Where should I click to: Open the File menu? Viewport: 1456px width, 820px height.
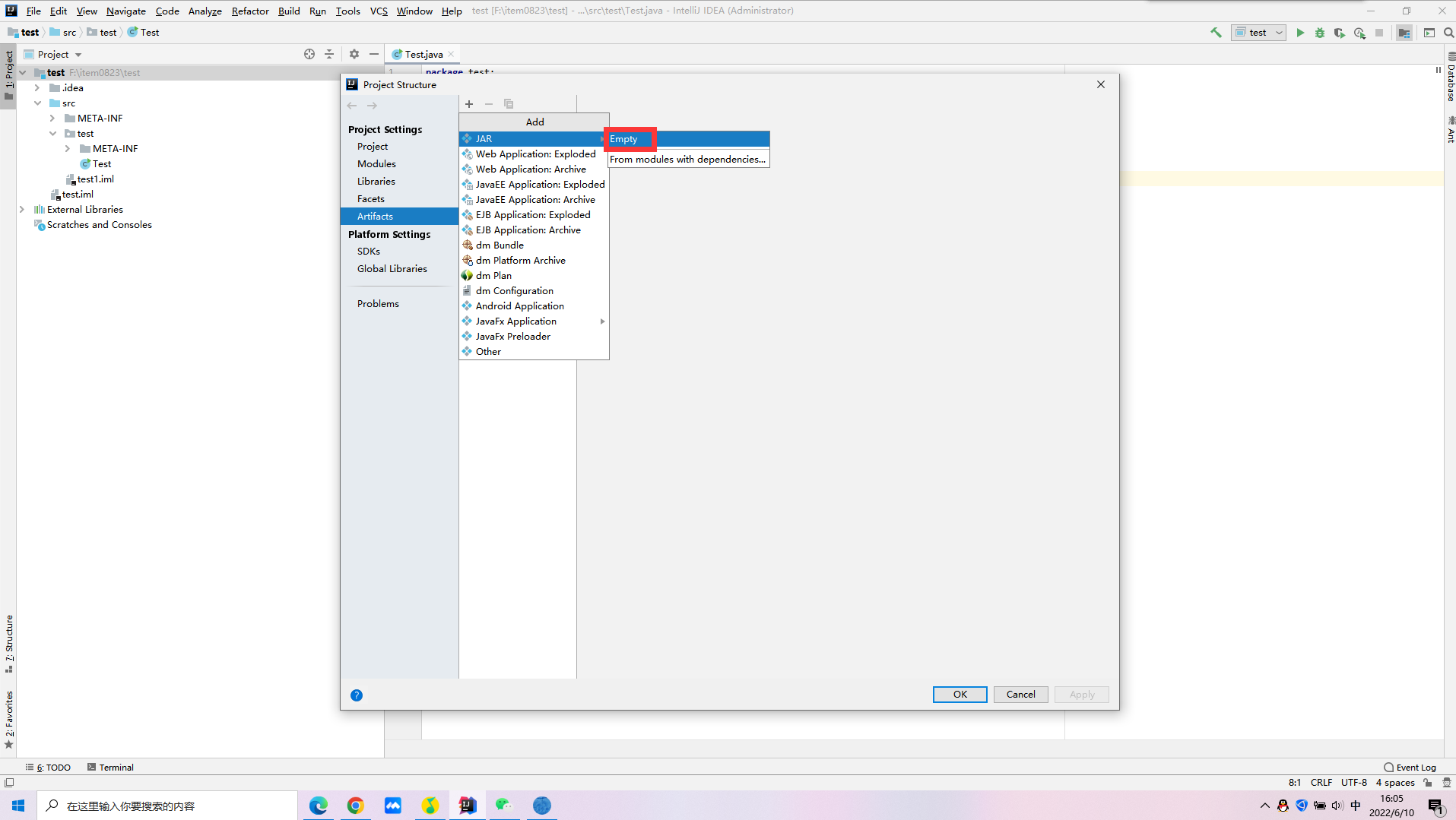(33, 11)
